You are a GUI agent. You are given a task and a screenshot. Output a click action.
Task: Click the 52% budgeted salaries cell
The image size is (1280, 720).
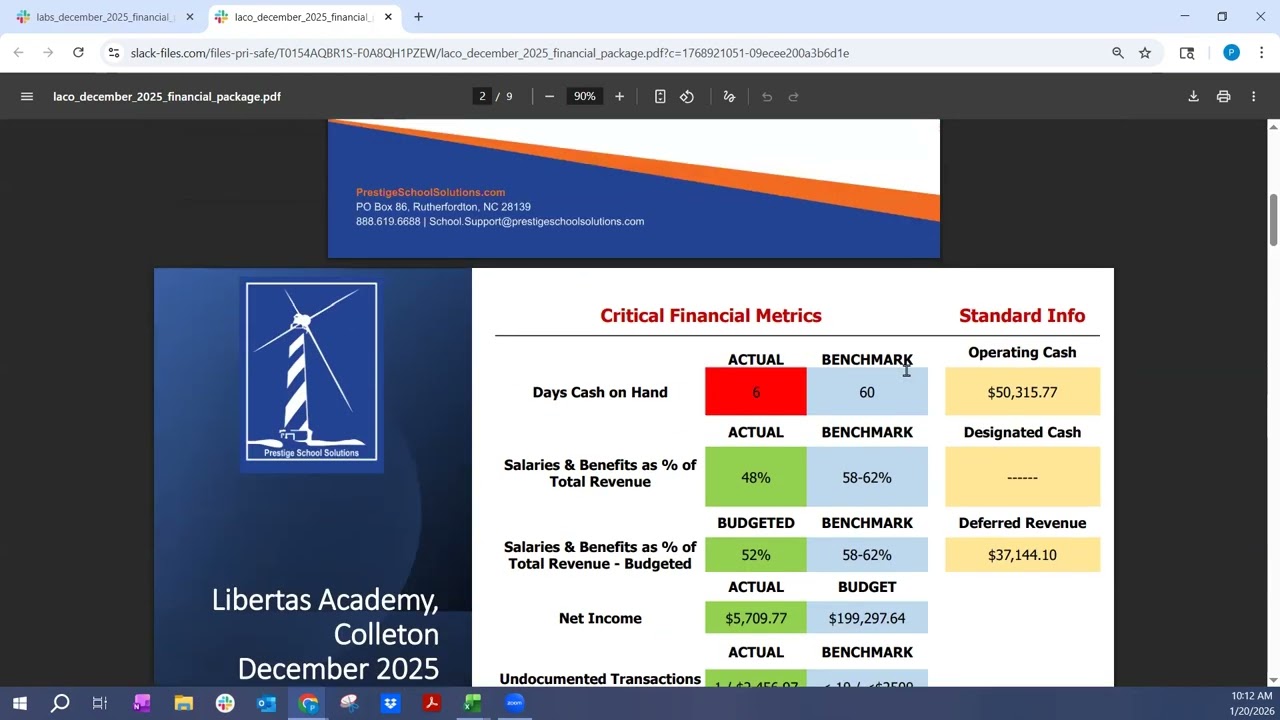(756, 555)
